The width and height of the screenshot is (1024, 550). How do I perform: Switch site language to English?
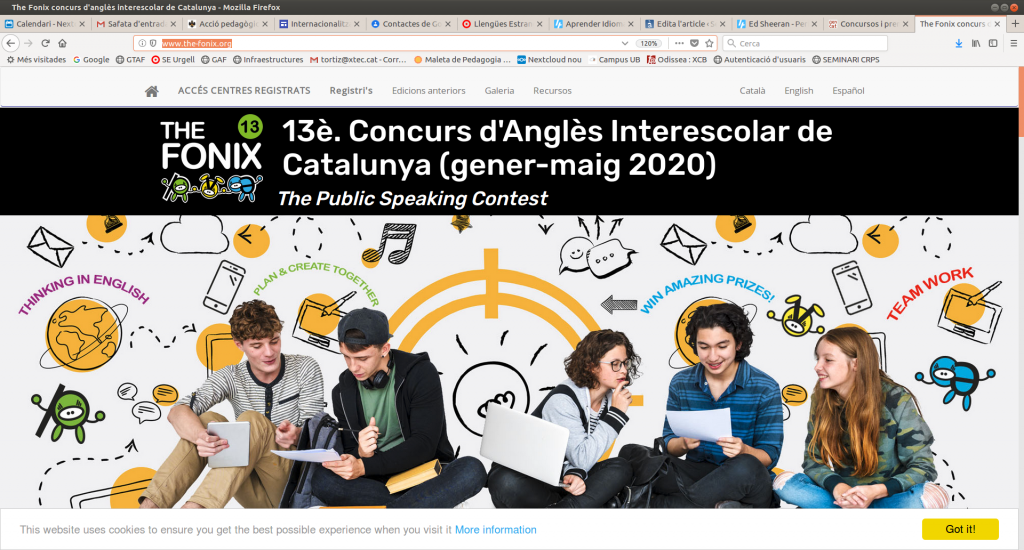pyautogui.click(x=799, y=91)
